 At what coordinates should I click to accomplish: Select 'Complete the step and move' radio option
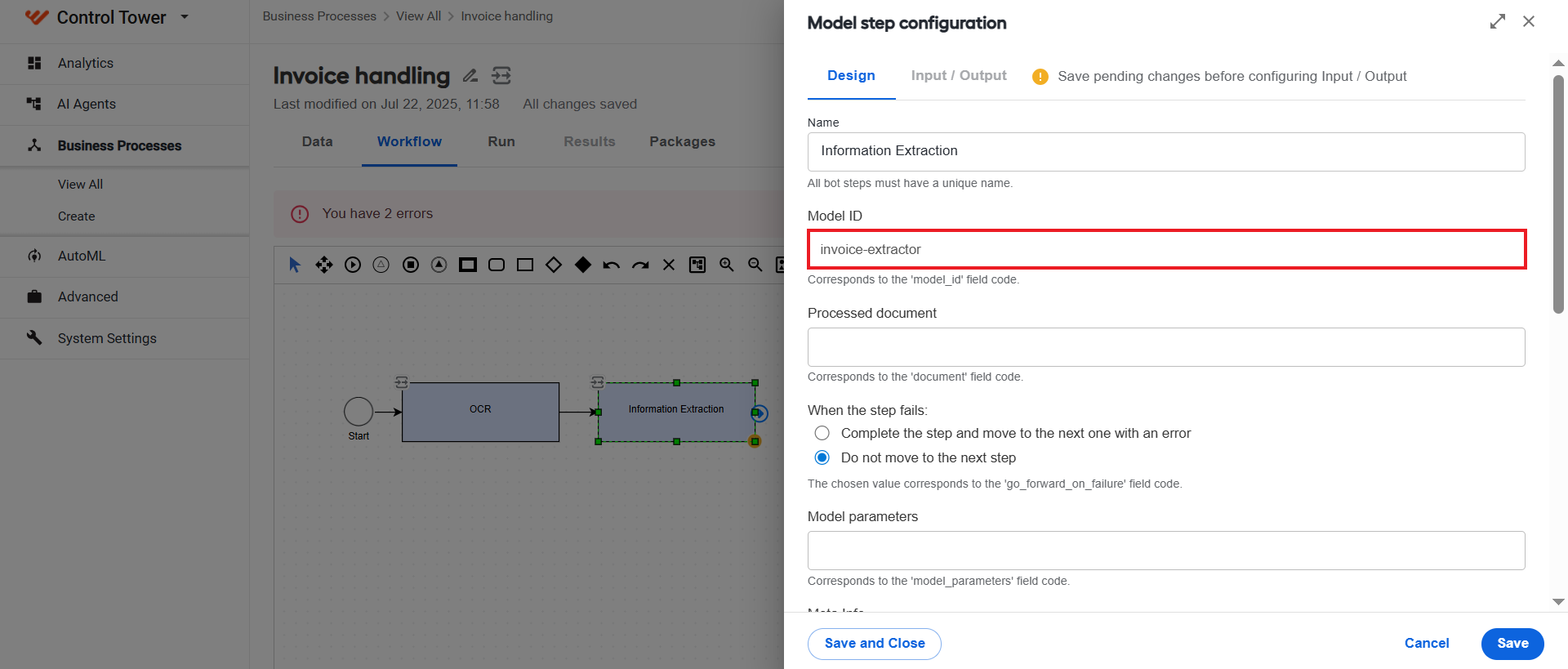[822, 433]
